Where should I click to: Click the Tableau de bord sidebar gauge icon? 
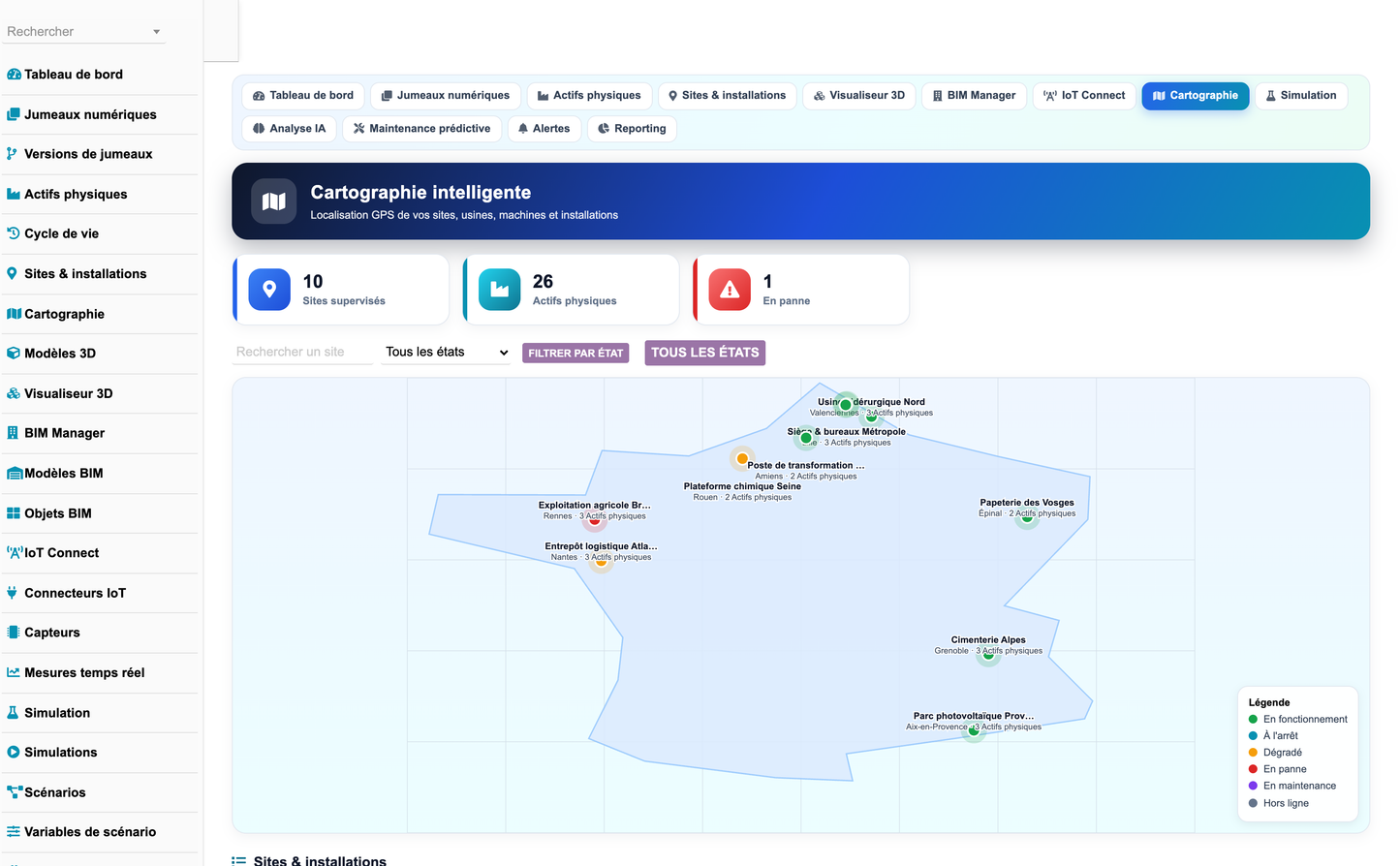(x=14, y=75)
